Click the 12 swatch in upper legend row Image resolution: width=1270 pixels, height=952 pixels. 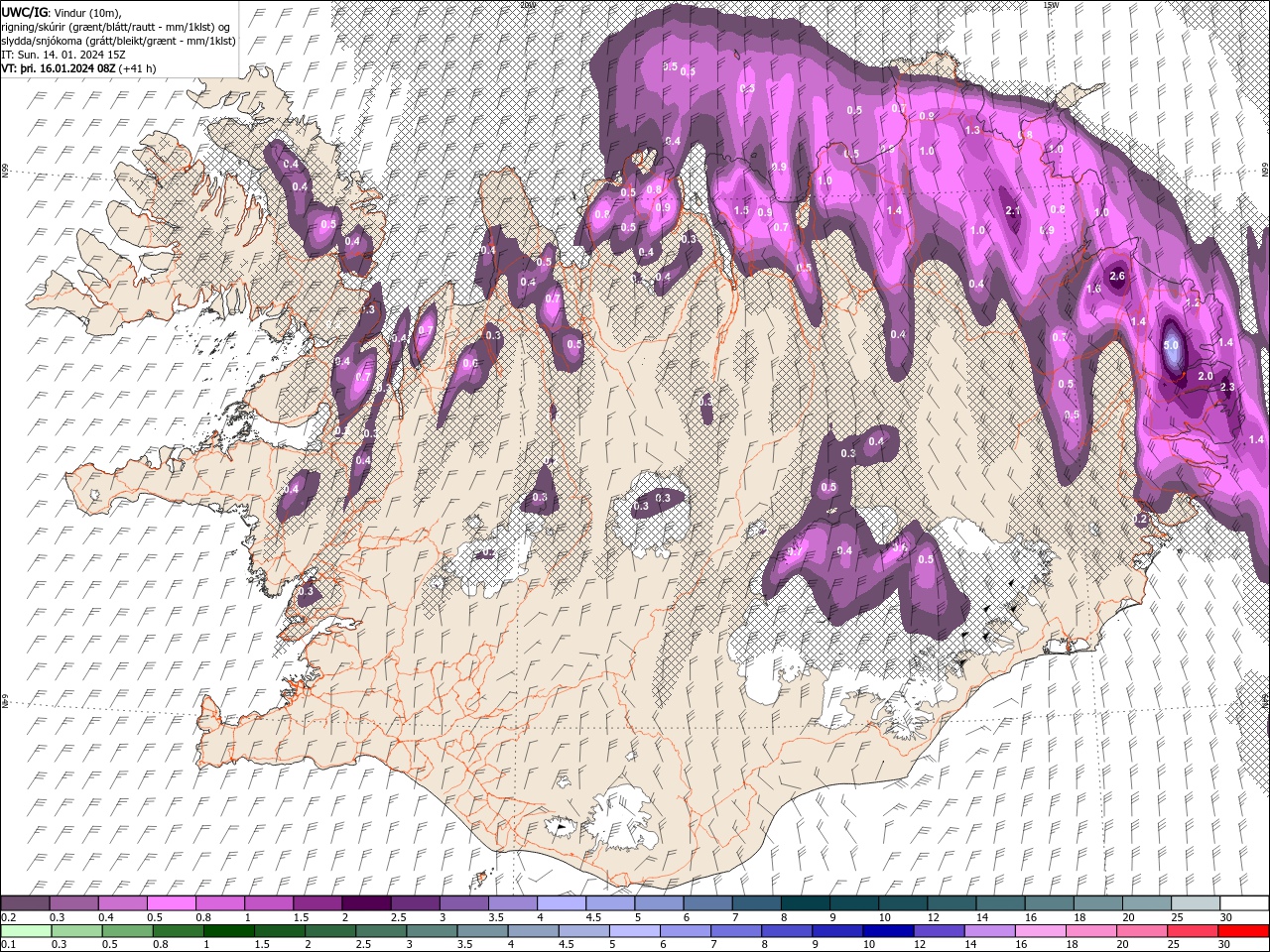[x=952, y=903]
